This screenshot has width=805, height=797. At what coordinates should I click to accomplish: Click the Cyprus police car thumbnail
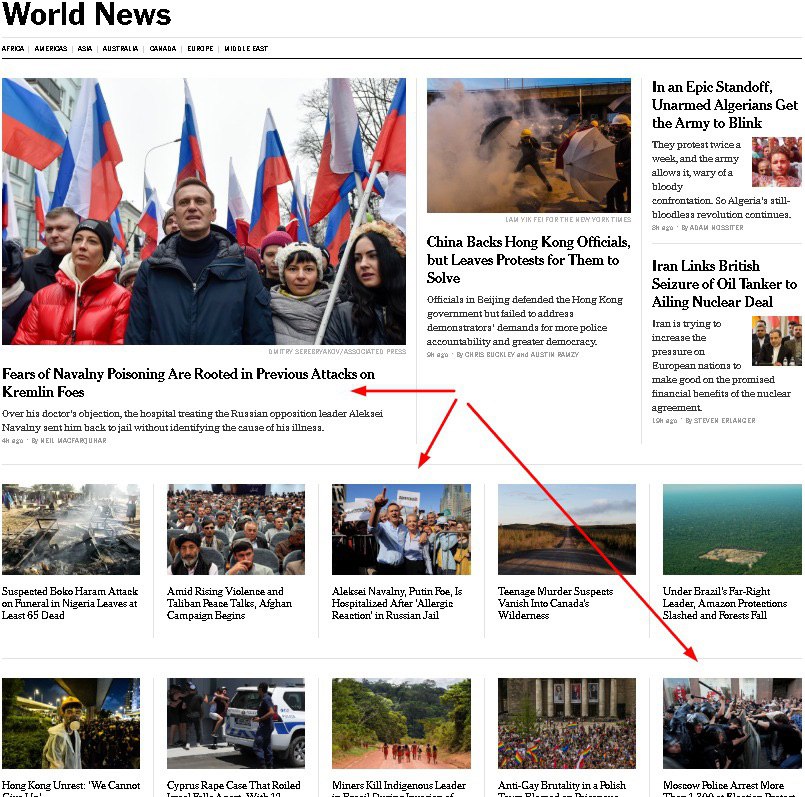click(x=236, y=723)
